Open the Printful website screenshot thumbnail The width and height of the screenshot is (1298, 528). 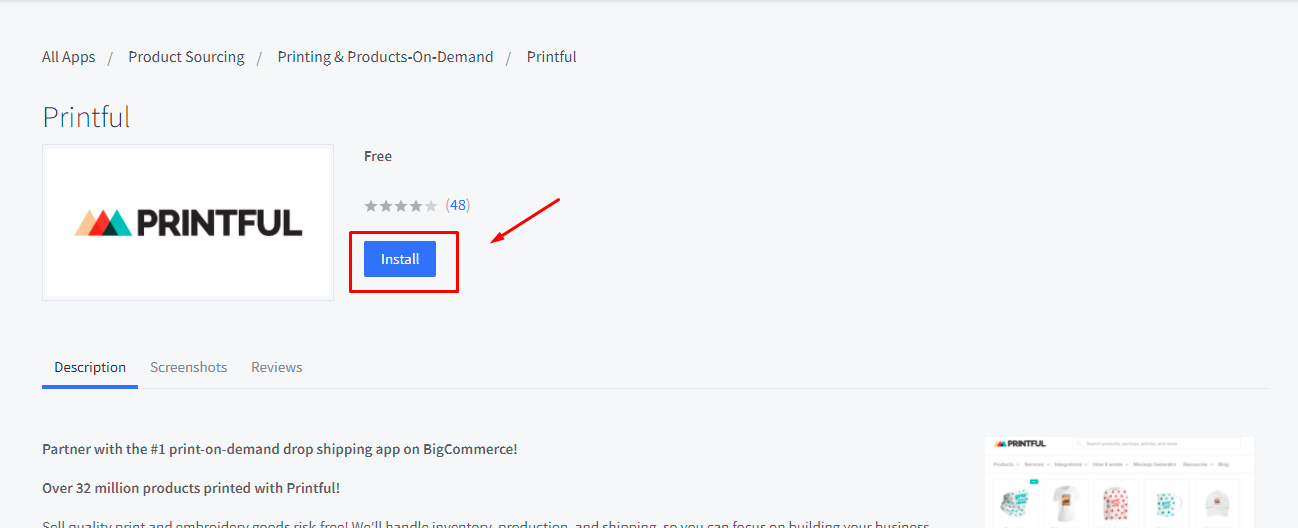point(1119,481)
